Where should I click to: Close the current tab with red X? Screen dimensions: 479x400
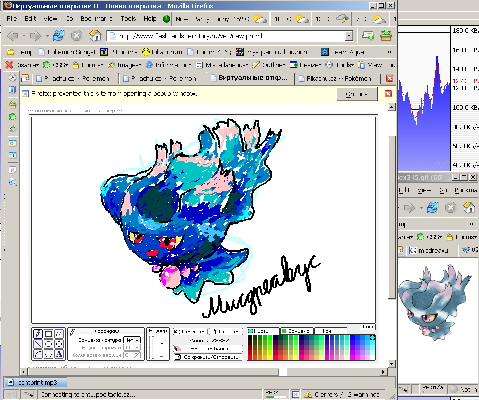[x=389, y=79]
